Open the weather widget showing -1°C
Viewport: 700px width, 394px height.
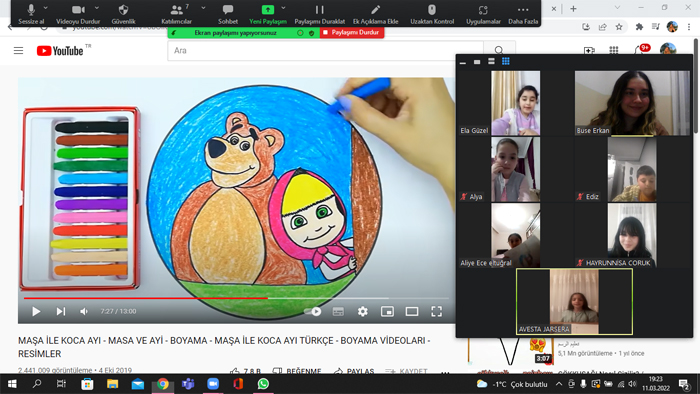511,384
